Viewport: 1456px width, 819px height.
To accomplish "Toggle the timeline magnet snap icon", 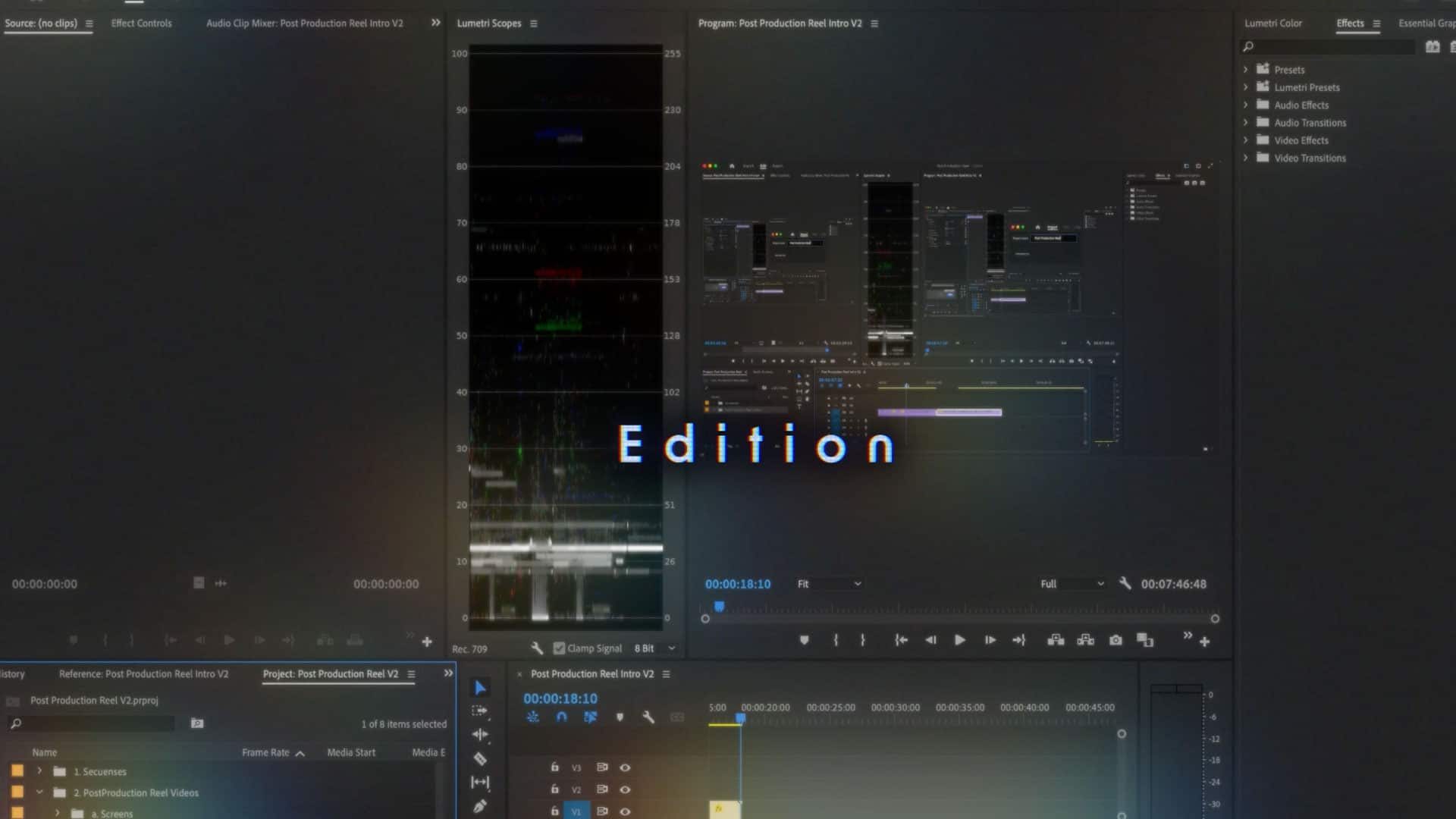I will [x=561, y=717].
